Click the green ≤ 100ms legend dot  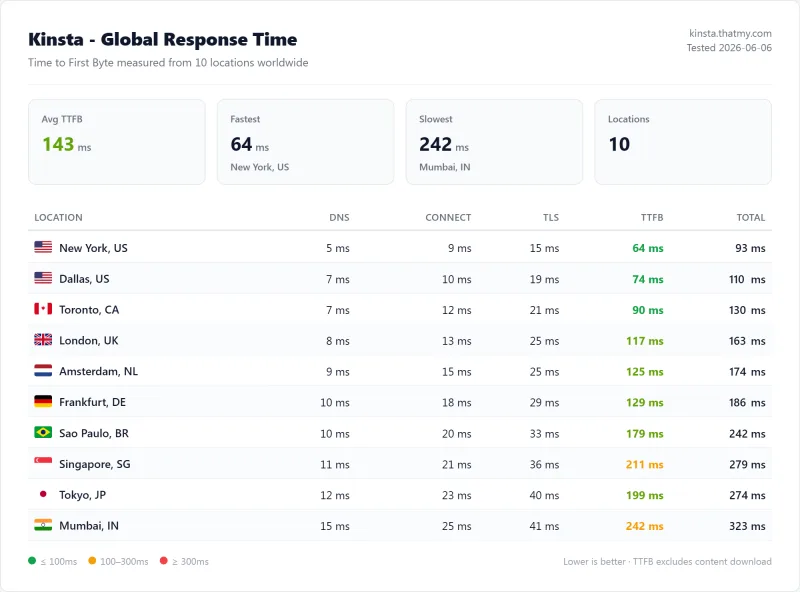pos(32,560)
